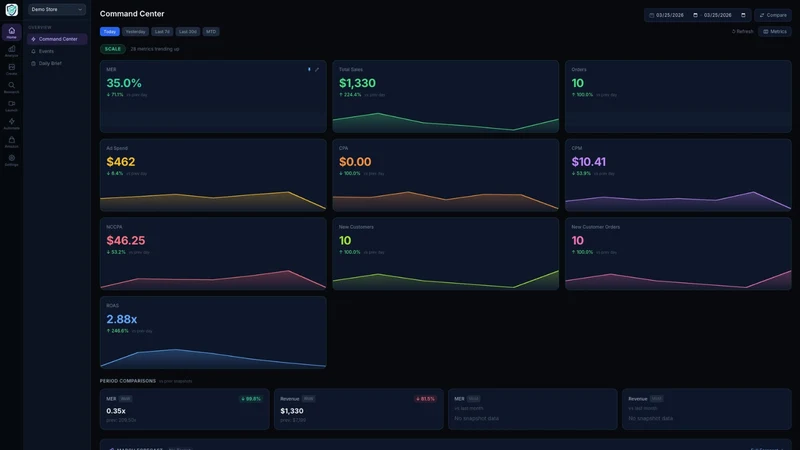Select the Last 7d range tab
This screenshot has height=450, width=800.
[x=162, y=32]
